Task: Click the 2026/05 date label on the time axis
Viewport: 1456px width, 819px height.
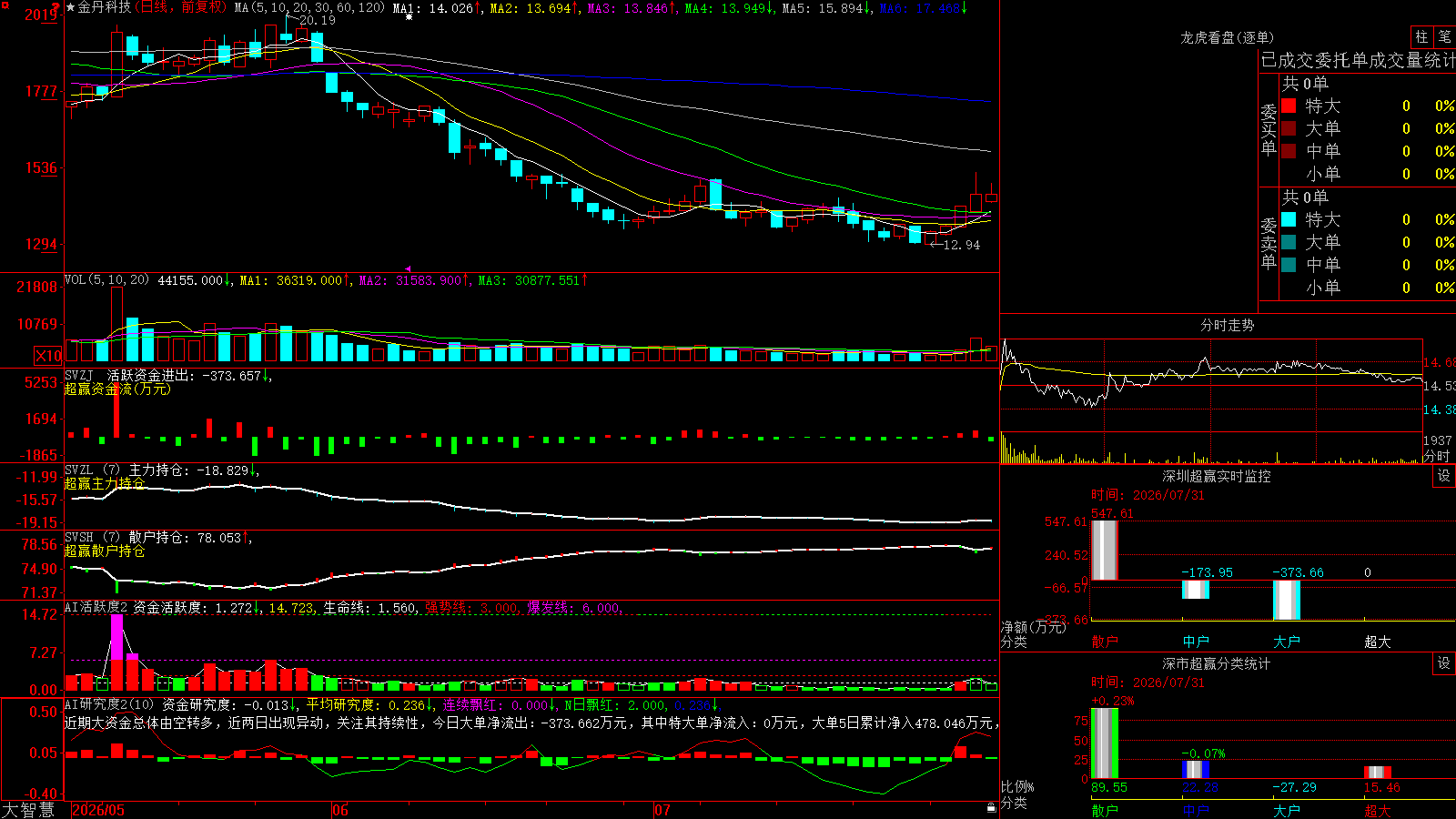Action: [x=98, y=810]
